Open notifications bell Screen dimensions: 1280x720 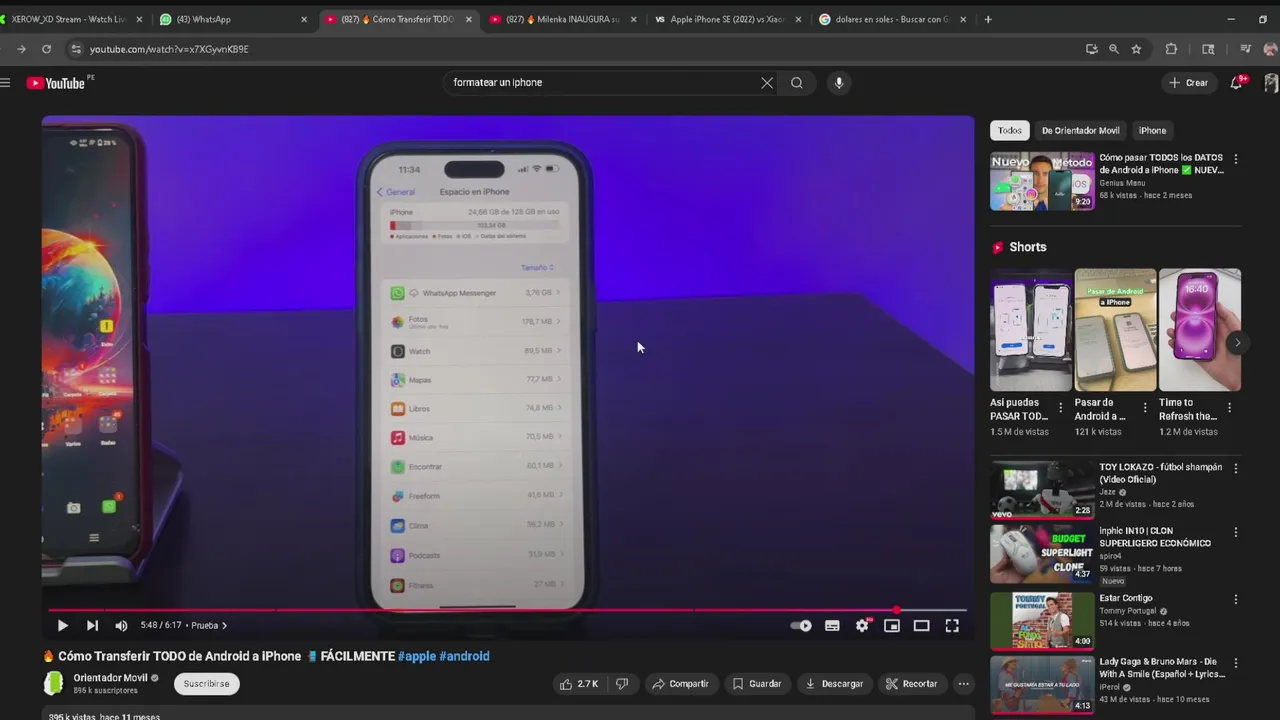[x=1237, y=83]
